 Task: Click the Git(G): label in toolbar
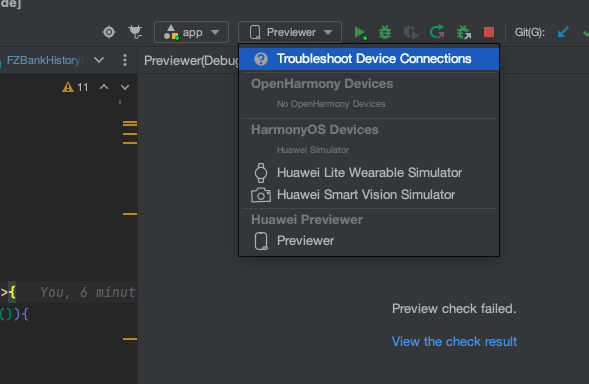(530, 32)
